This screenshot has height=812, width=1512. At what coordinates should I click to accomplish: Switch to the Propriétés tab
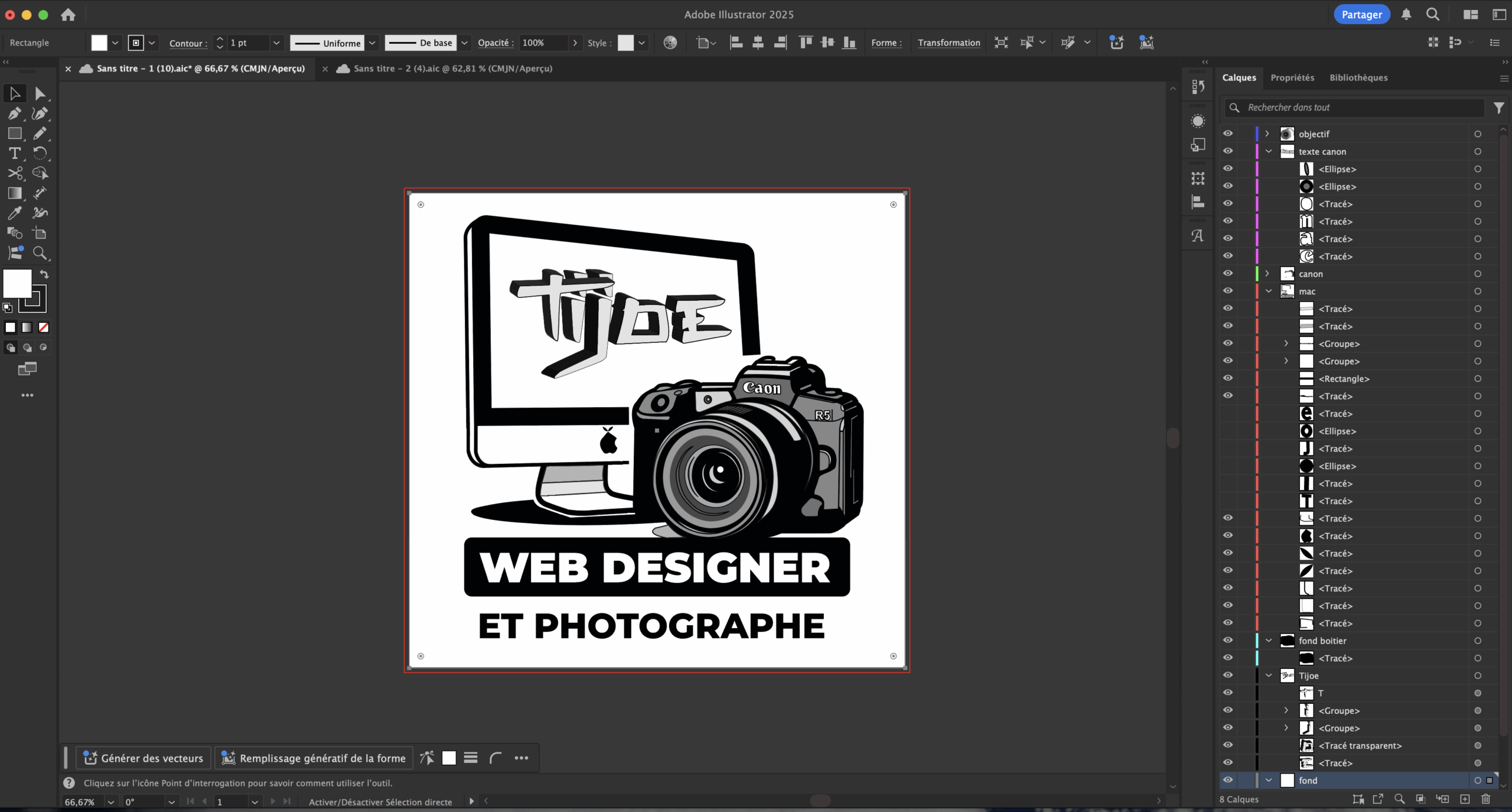1292,77
